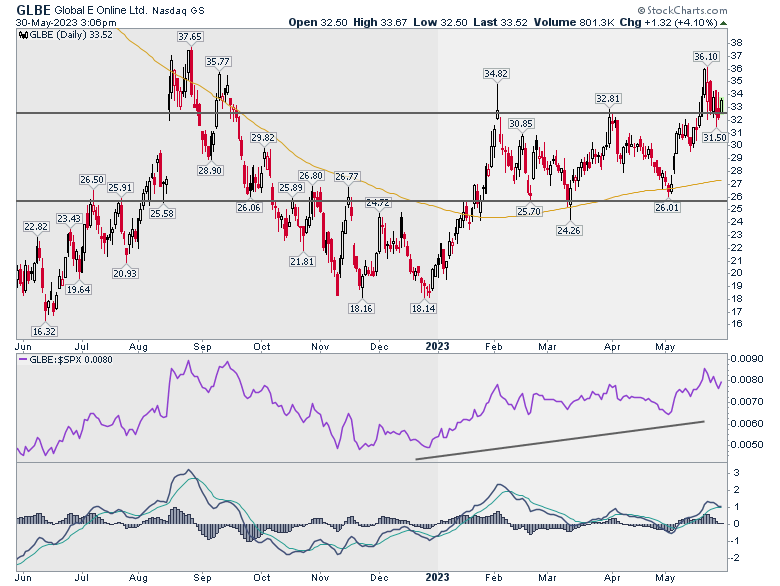Viewport: 780px width, 586px height.
Task: Click the Volume 801.3K value
Action: coord(574,22)
